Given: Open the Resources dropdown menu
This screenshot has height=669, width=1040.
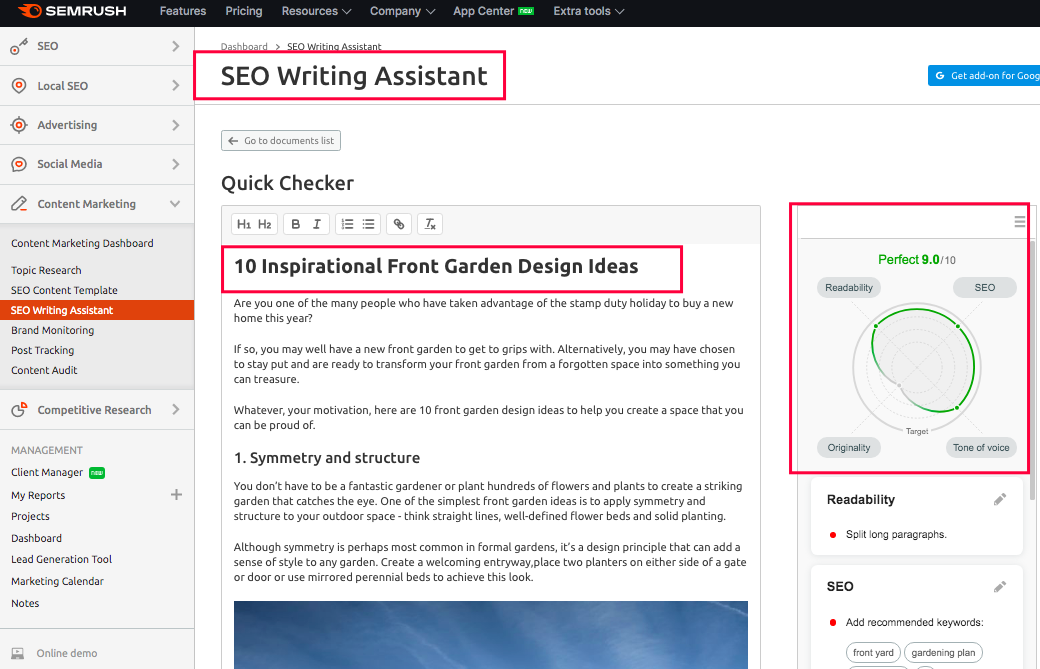Looking at the screenshot, I should click(316, 11).
